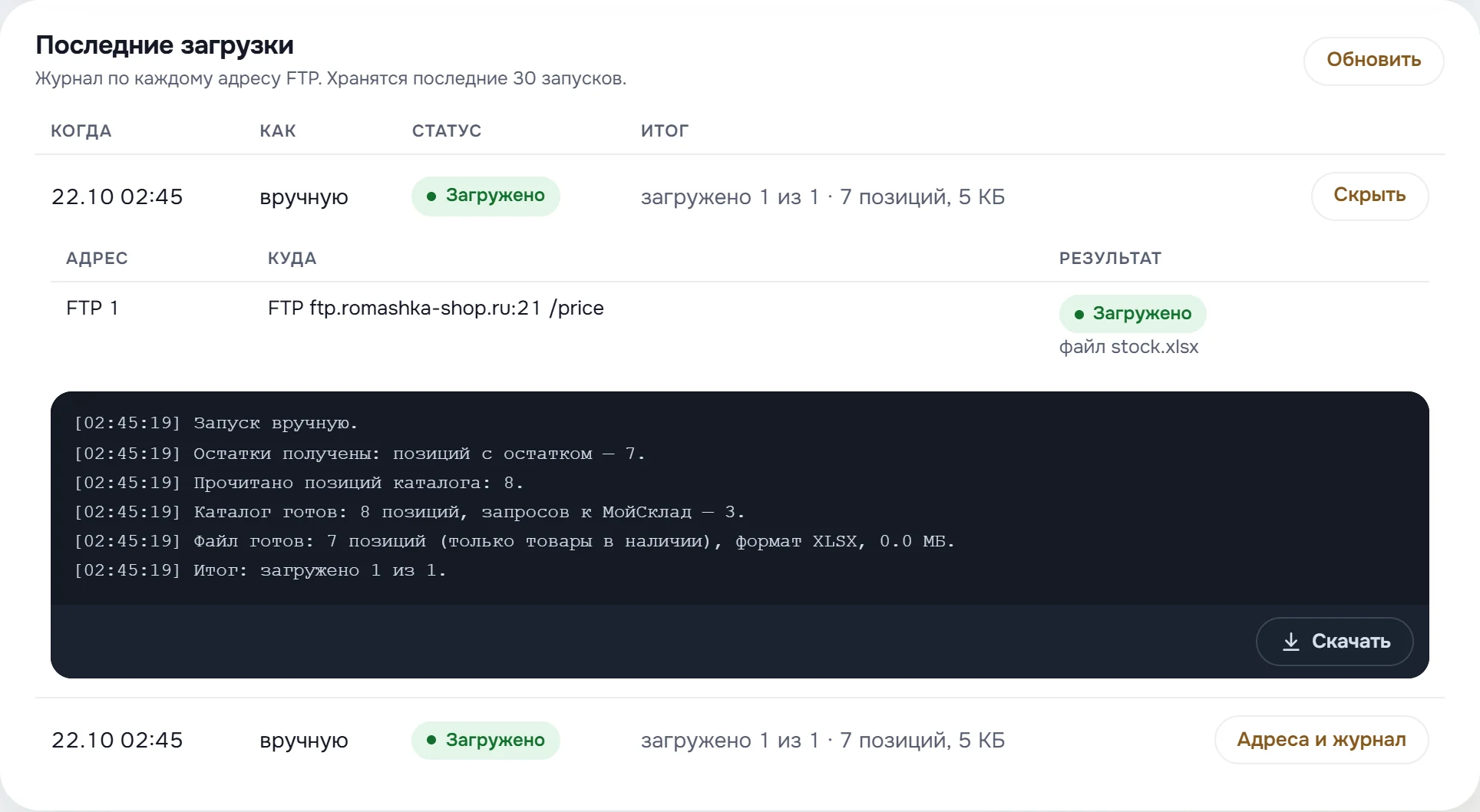Viewport: 1480px width, 812px height.
Task: Click the log line Остатки получены
Action: pyautogui.click(x=359, y=454)
